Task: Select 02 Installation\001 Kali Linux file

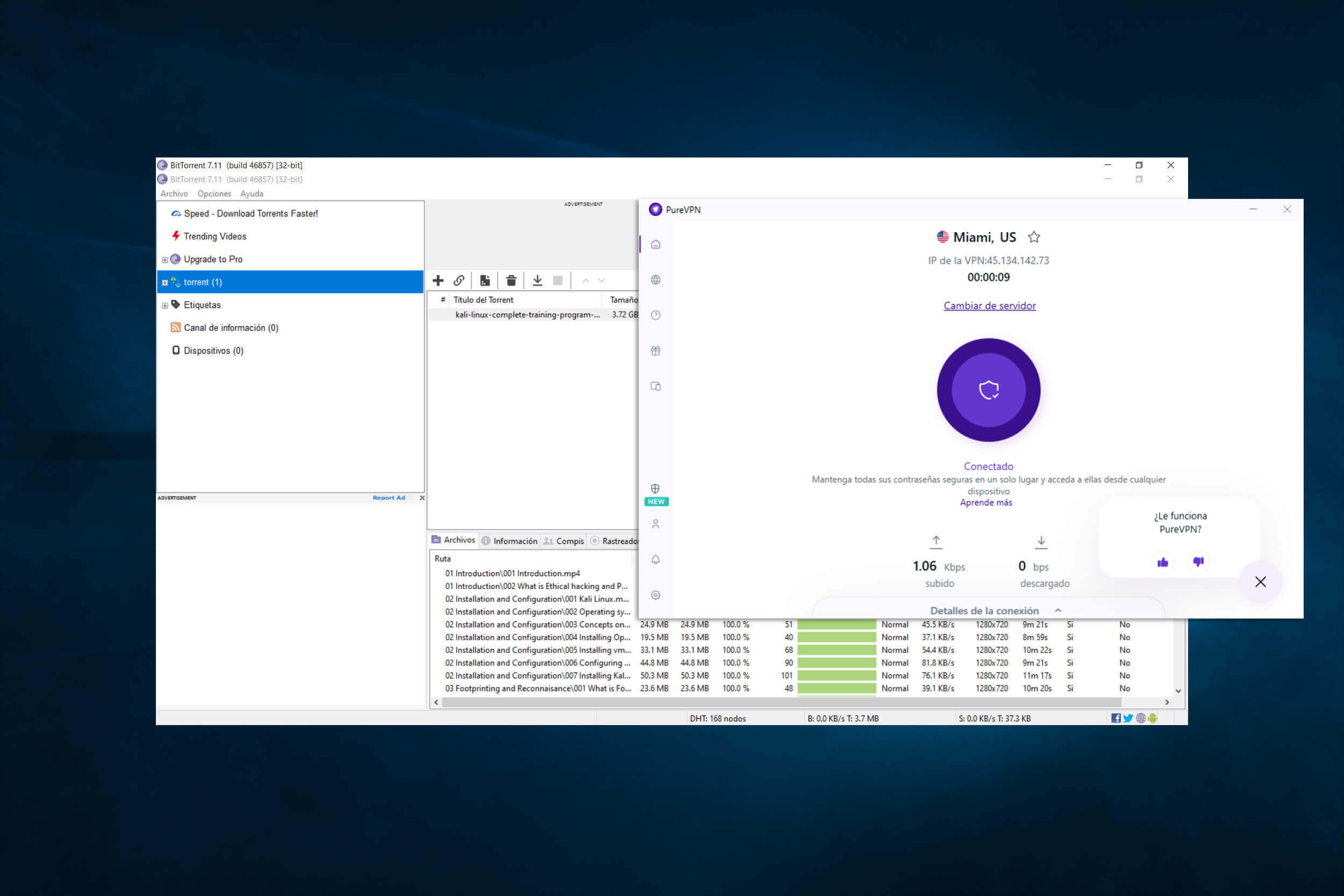Action: (537, 599)
